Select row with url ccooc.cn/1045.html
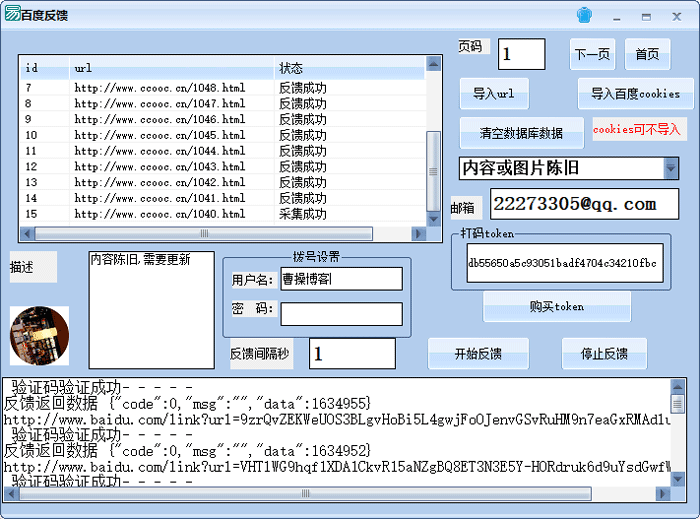 [x=223, y=135]
